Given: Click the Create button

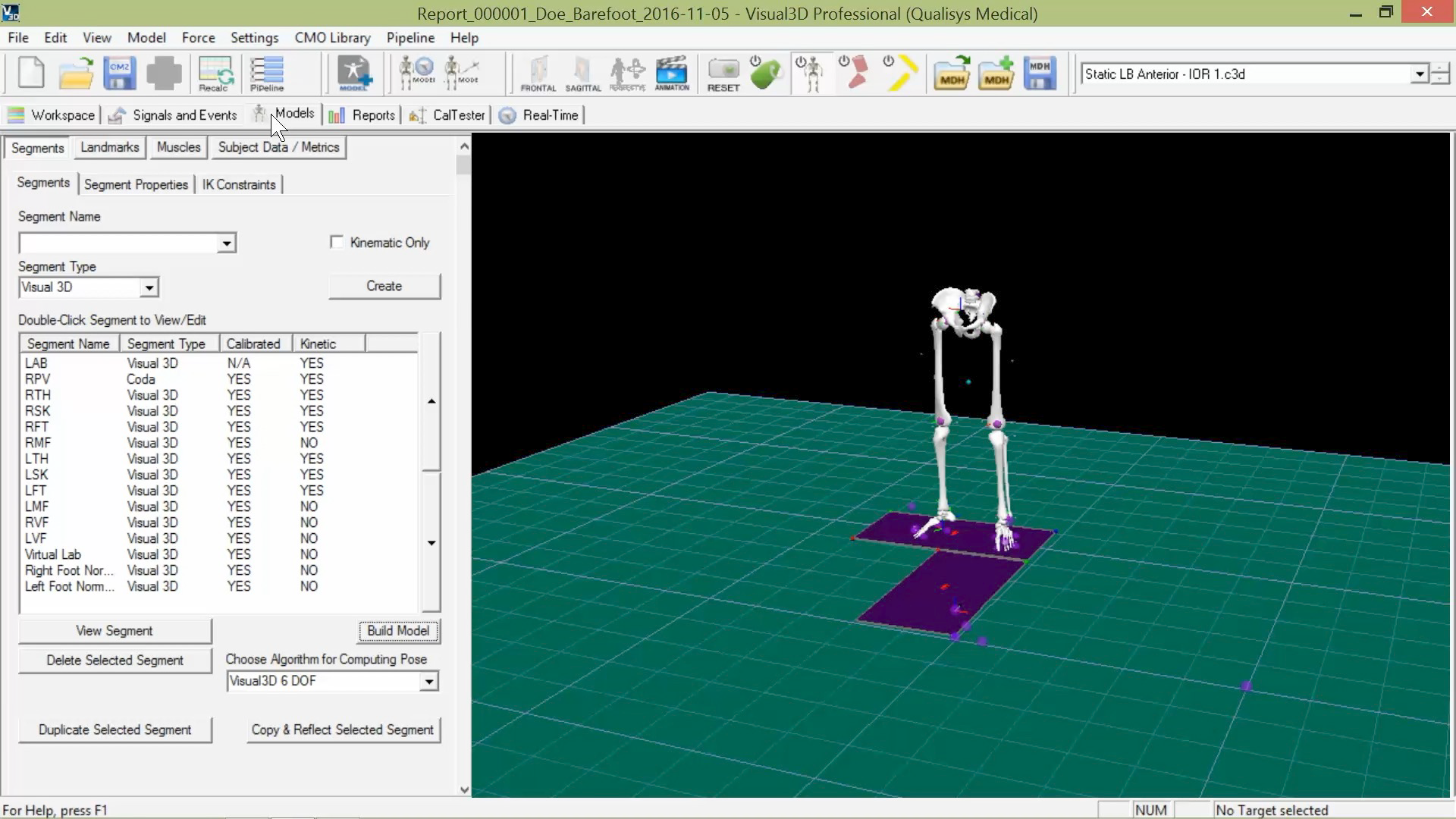Looking at the screenshot, I should point(384,286).
